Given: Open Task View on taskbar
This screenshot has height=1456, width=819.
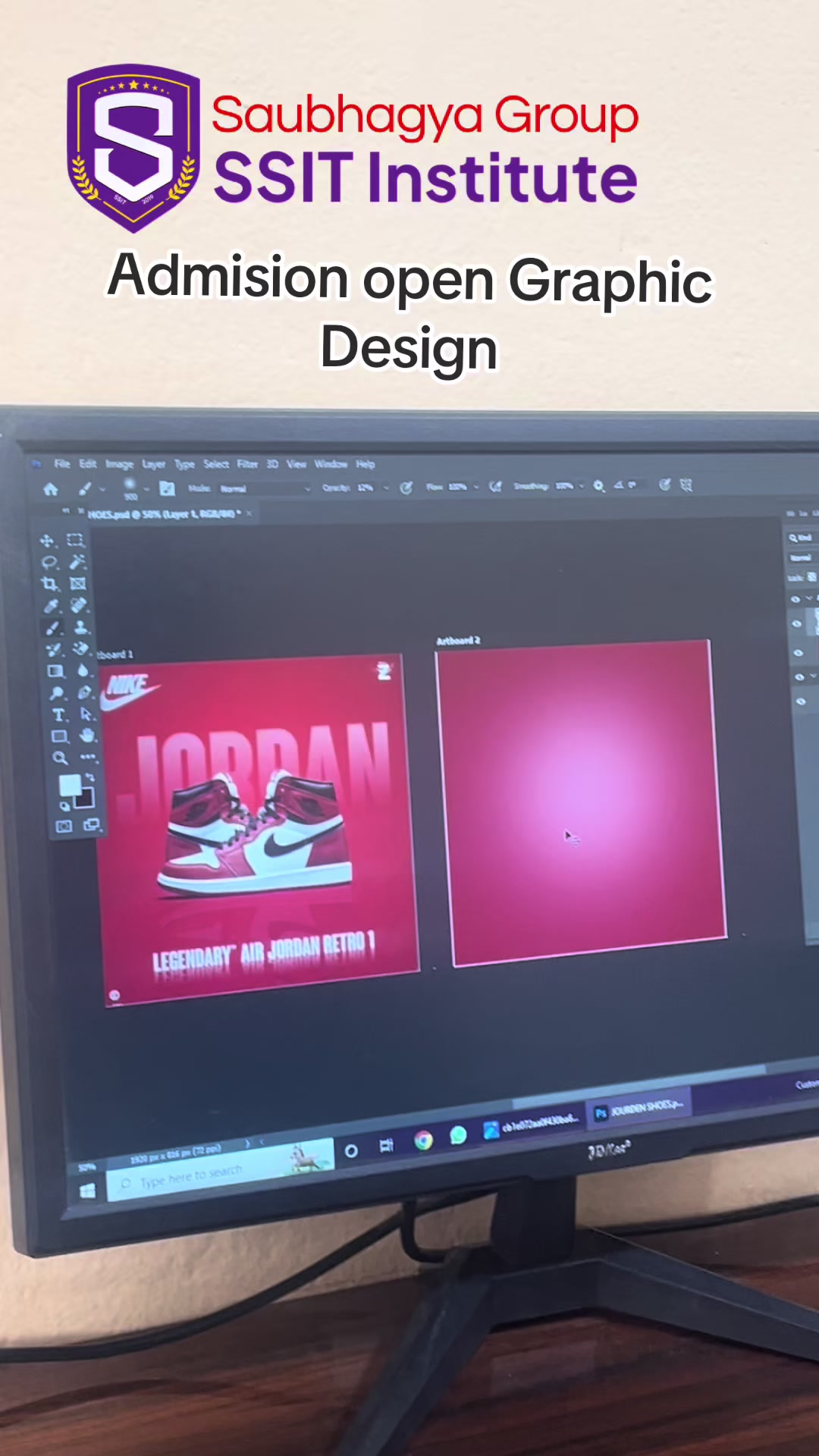Looking at the screenshot, I should 386,1146.
